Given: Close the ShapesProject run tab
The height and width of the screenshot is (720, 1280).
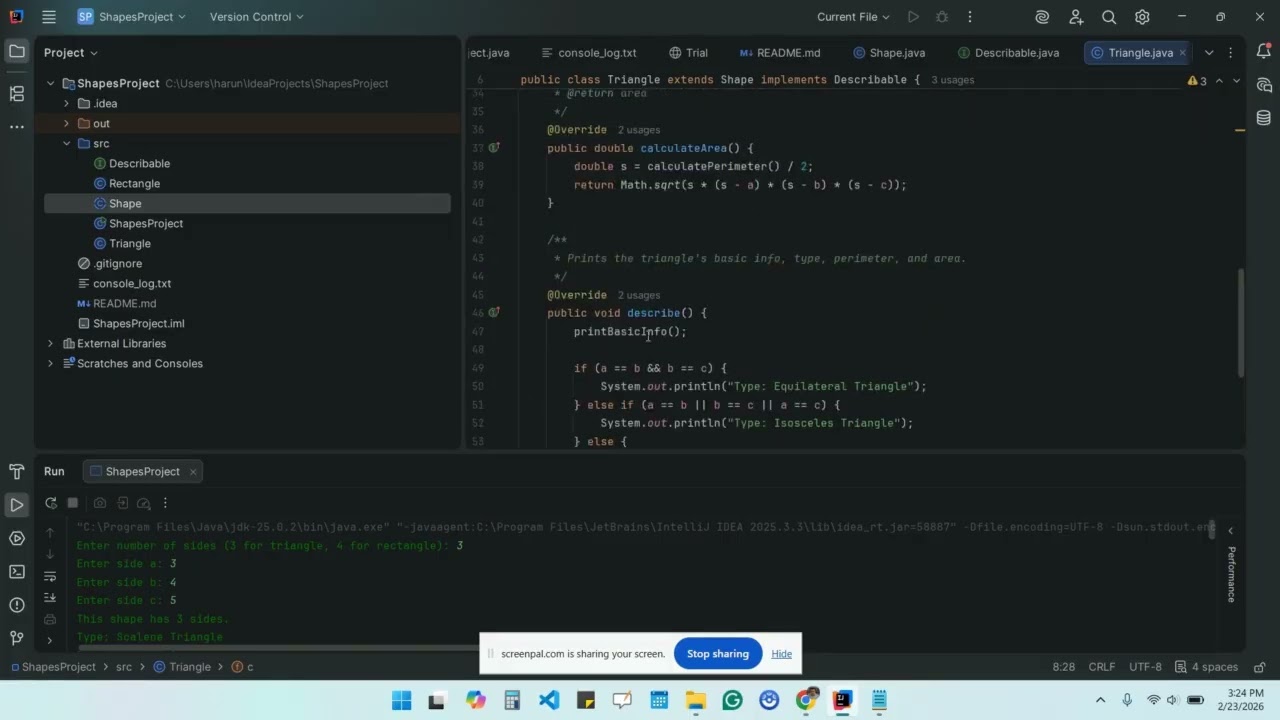Looking at the screenshot, I should coord(193,471).
